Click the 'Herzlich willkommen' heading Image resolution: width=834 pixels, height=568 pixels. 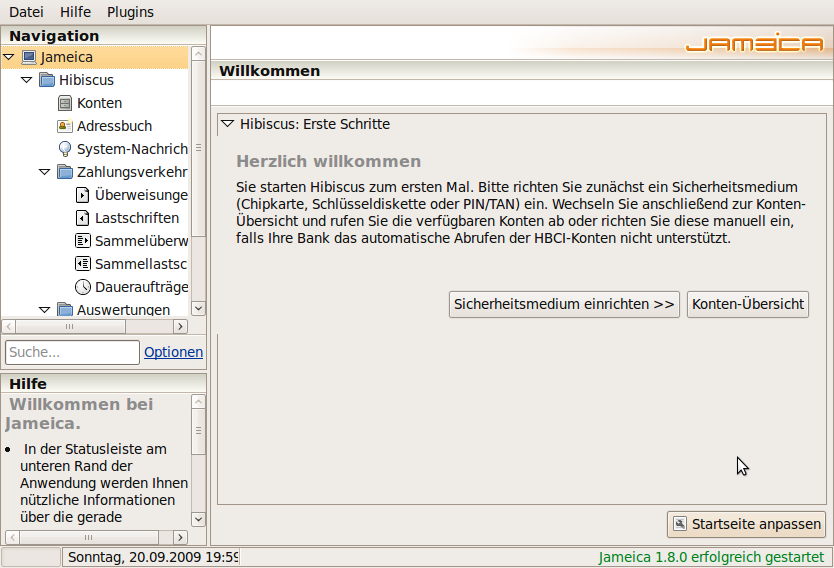coord(328,161)
